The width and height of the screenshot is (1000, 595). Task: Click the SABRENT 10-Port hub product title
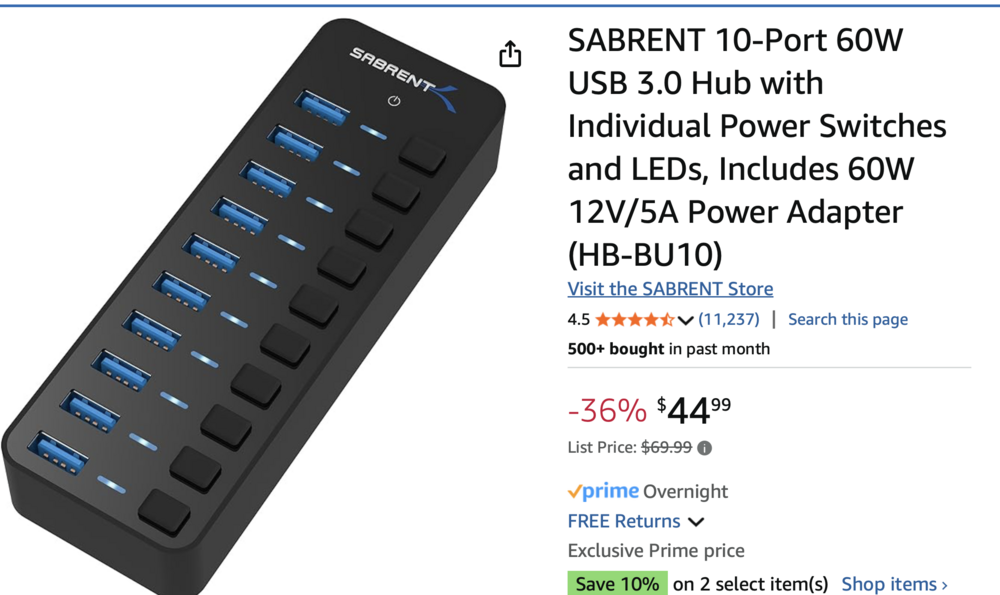[x=757, y=148]
